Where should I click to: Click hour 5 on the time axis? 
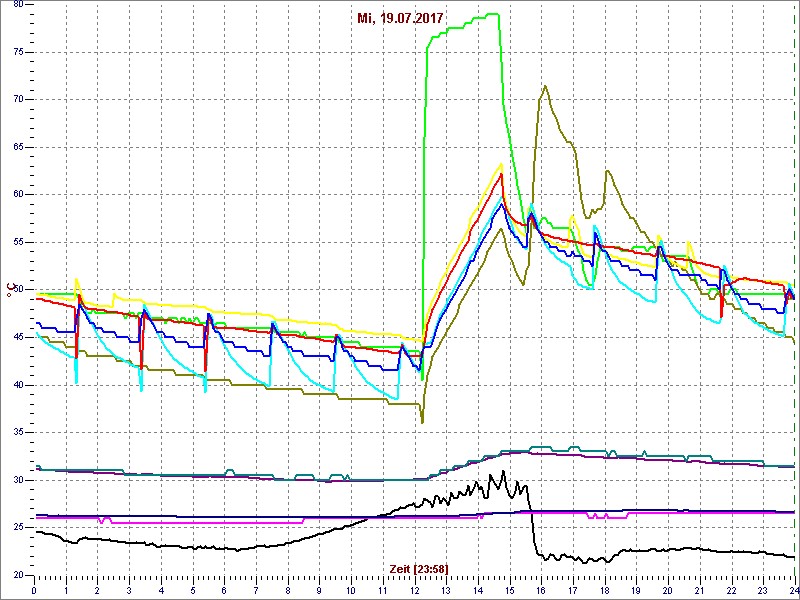click(192, 590)
